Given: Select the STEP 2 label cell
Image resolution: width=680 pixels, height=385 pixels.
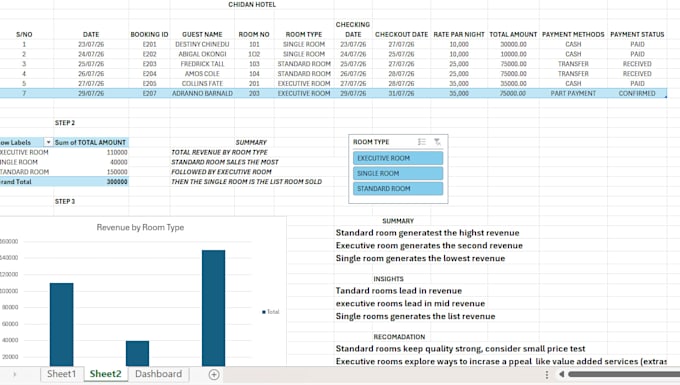Looking at the screenshot, I should point(65,123).
